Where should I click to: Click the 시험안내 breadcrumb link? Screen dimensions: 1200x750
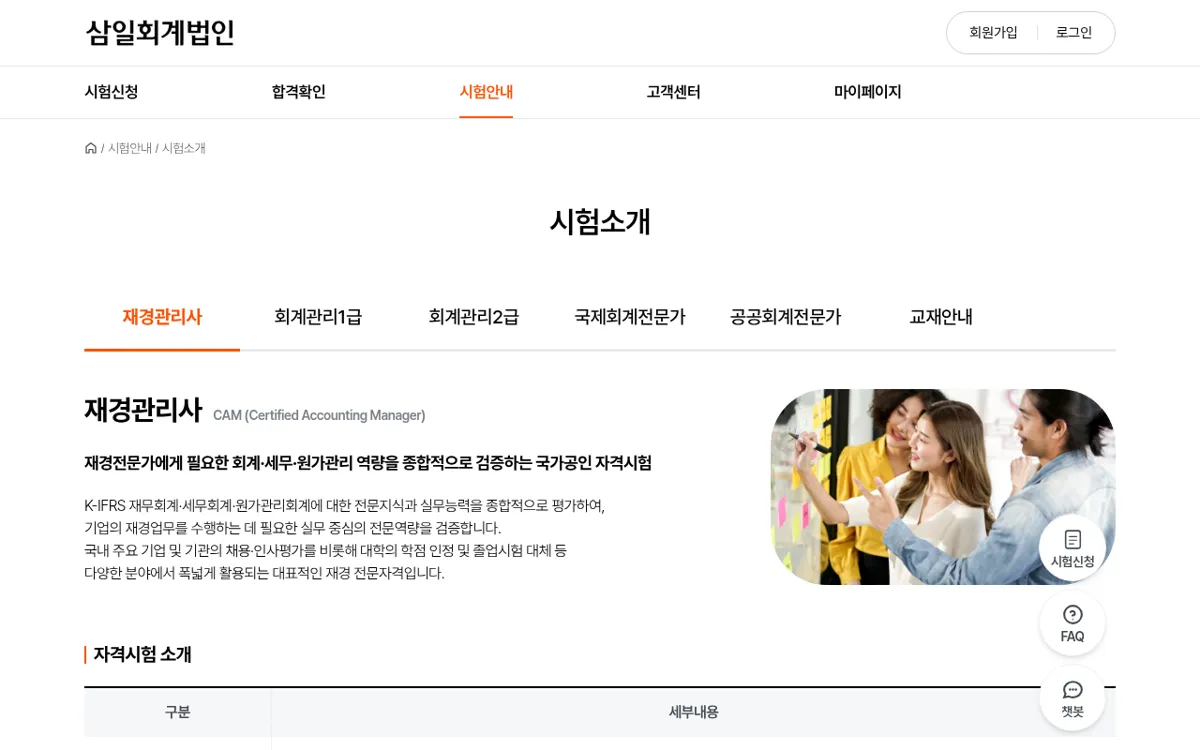click(x=130, y=148)
